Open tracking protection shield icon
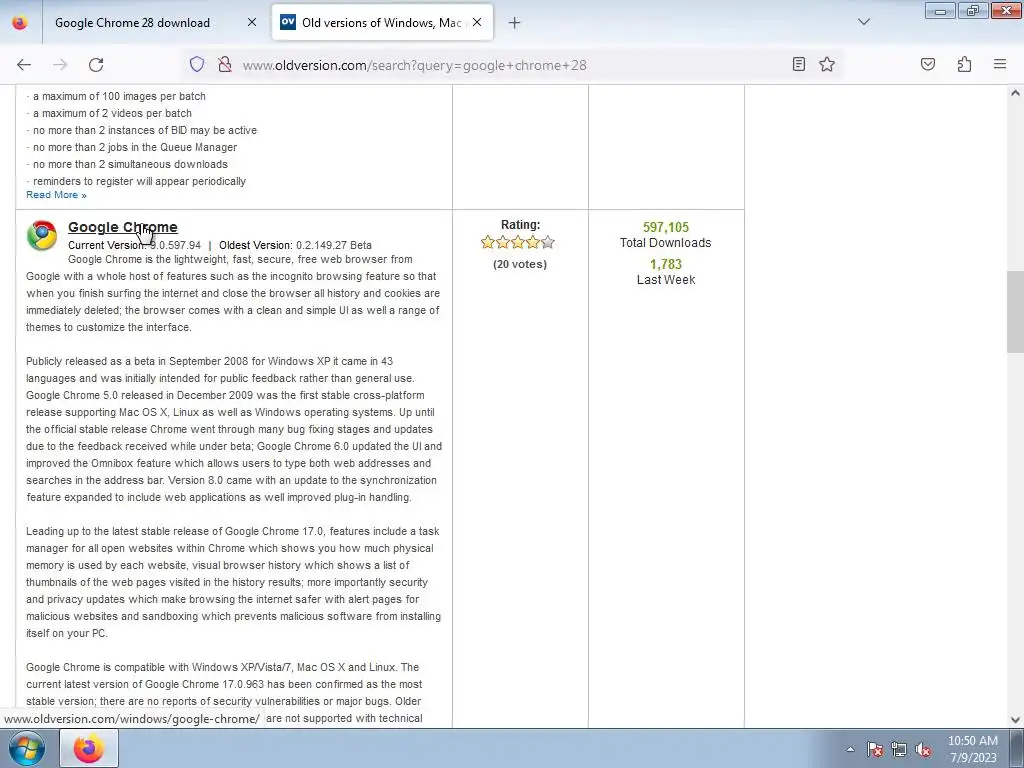Image resolution: width=1024 pixels, height=768 pixels. pos(197,64)
